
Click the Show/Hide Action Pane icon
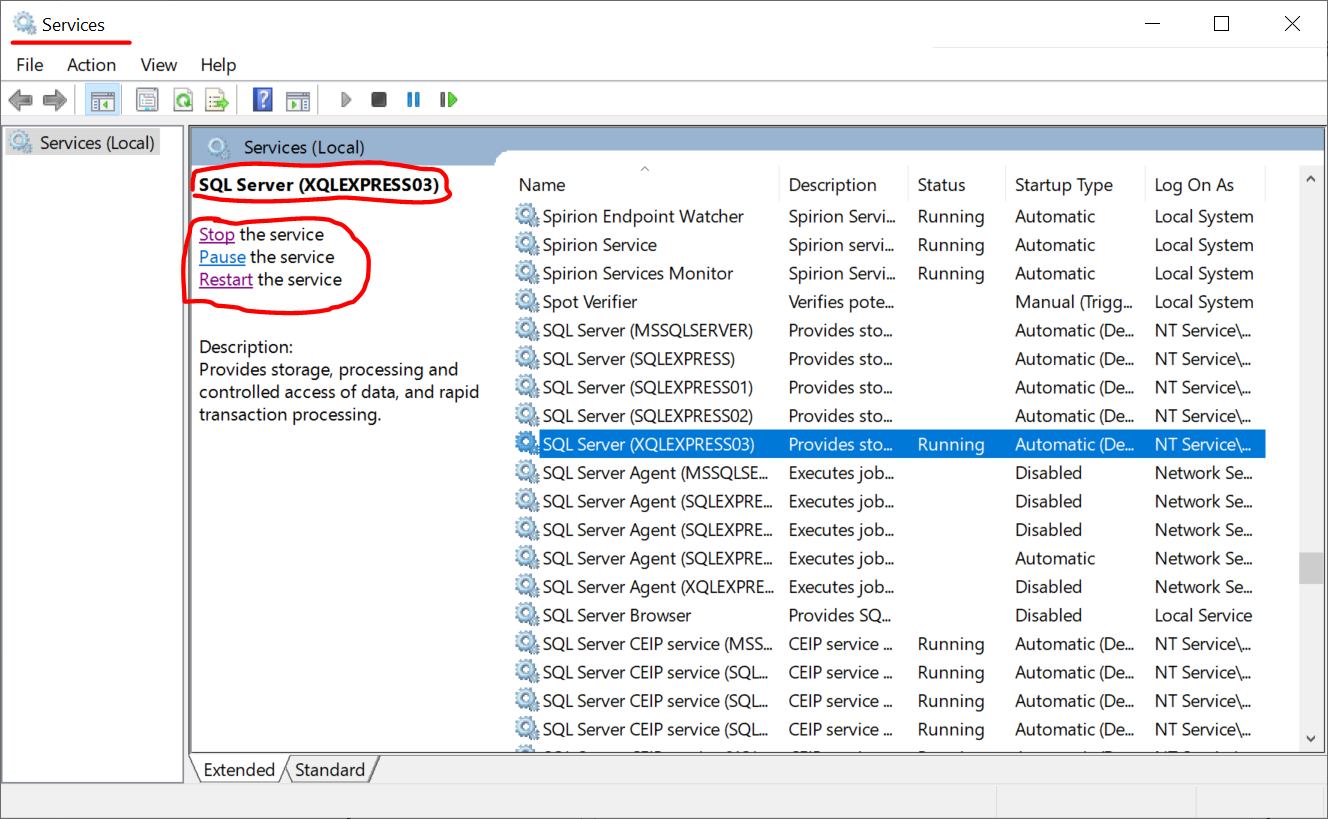point(298,100)
